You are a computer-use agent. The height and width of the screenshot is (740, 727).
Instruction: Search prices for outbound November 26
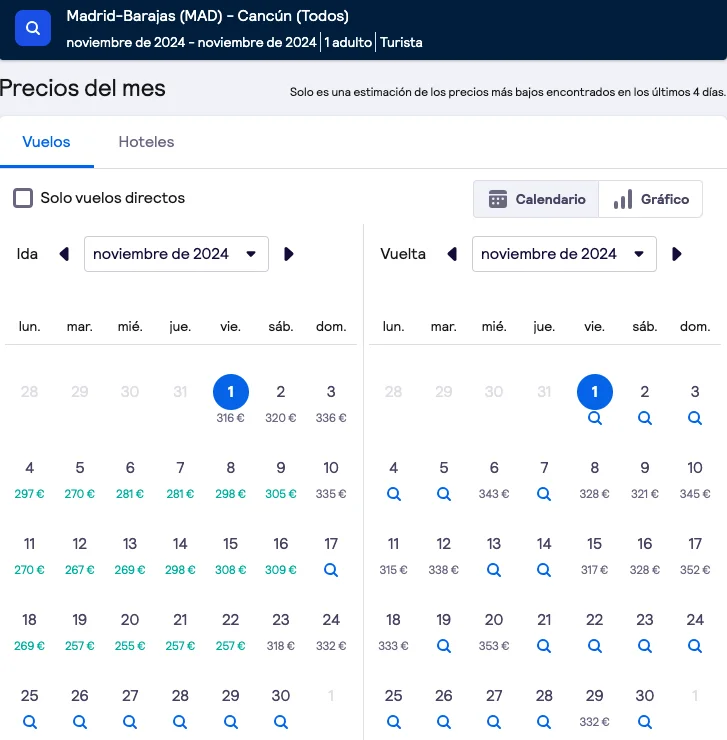tap(80, 722)
